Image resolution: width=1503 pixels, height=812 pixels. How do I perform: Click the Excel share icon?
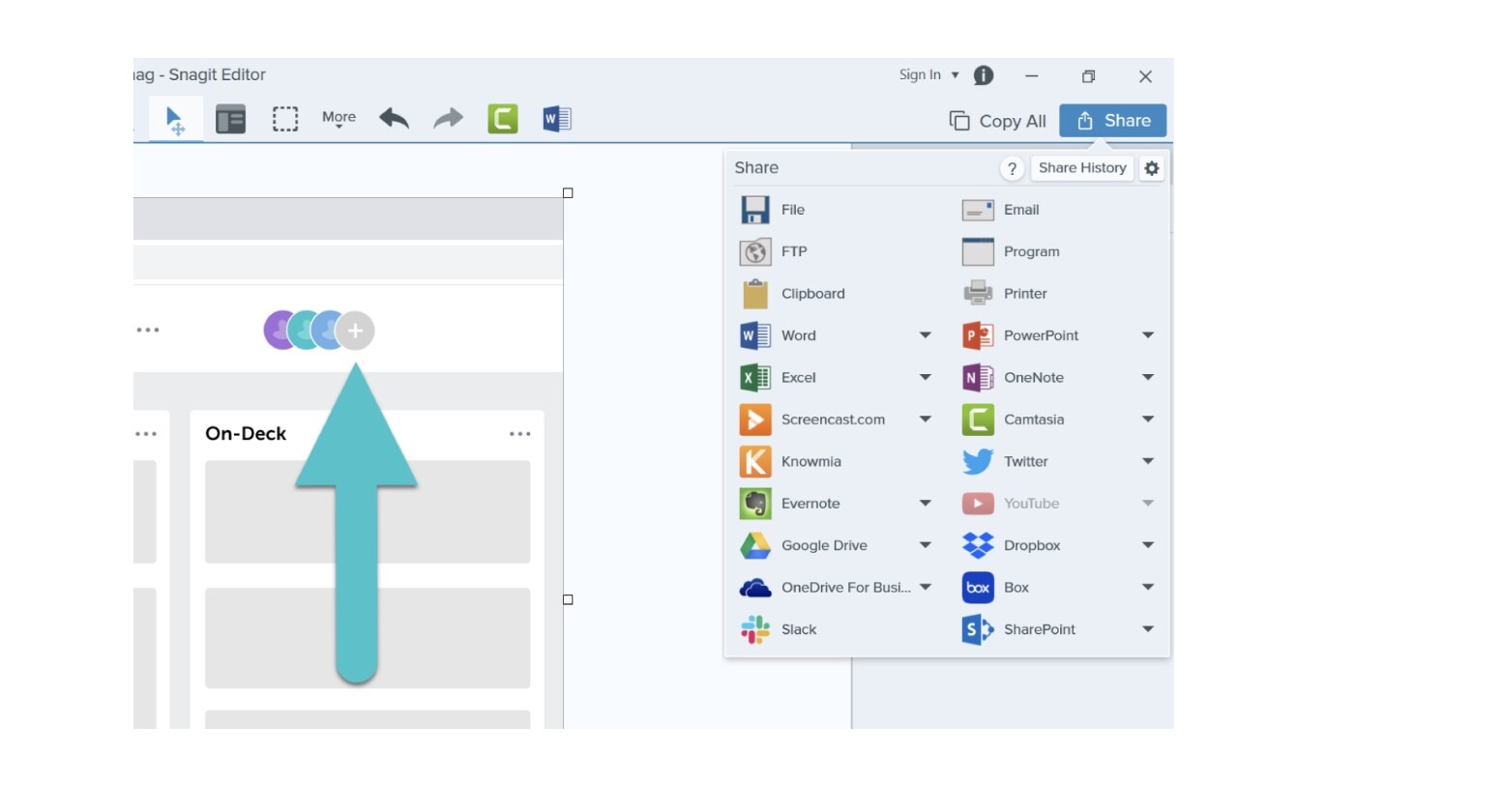pyautogui.click(x=755, y=378)
